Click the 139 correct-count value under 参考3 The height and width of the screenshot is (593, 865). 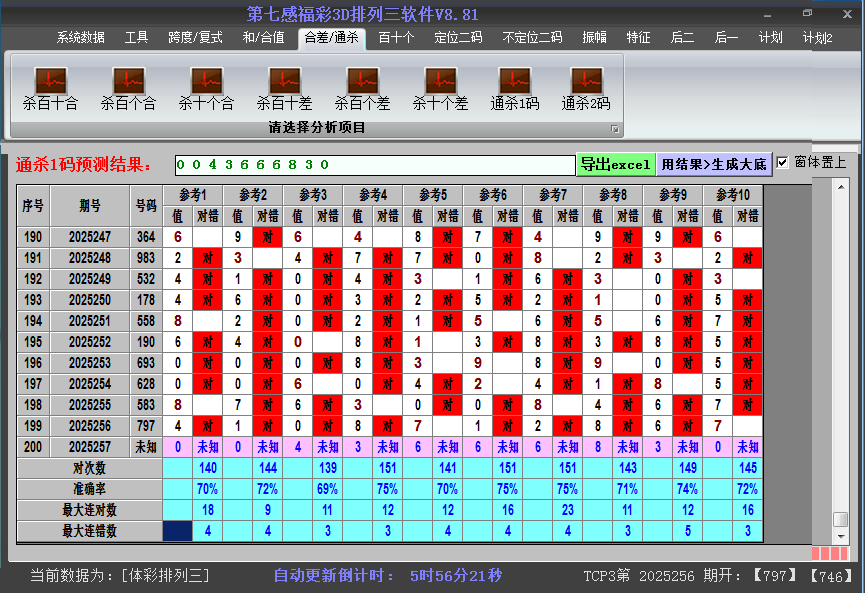(x=327, y=468)
